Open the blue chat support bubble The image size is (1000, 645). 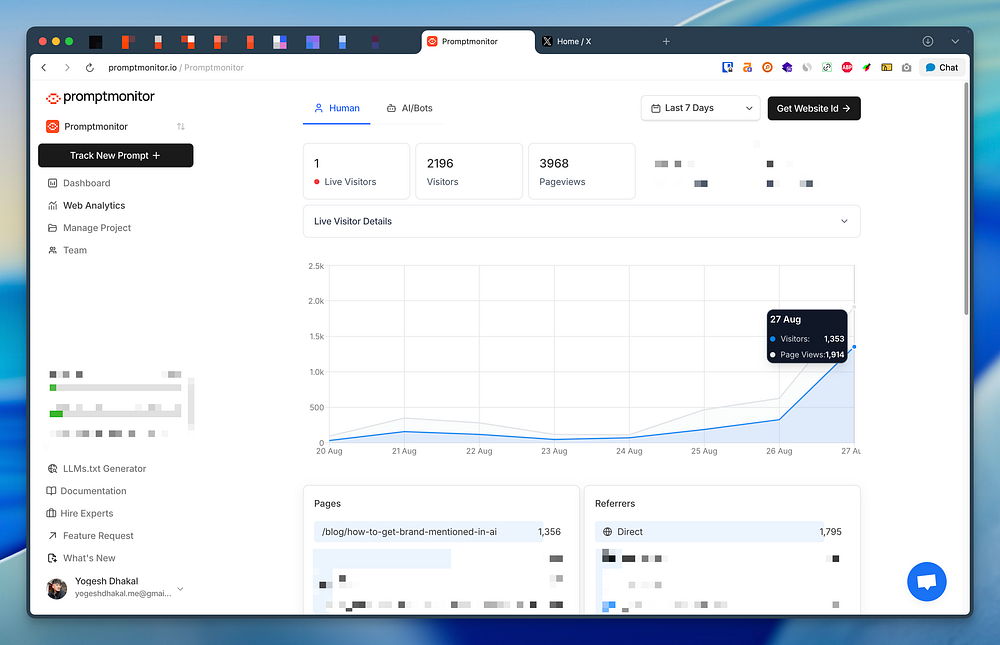click(x=927, y=581)
